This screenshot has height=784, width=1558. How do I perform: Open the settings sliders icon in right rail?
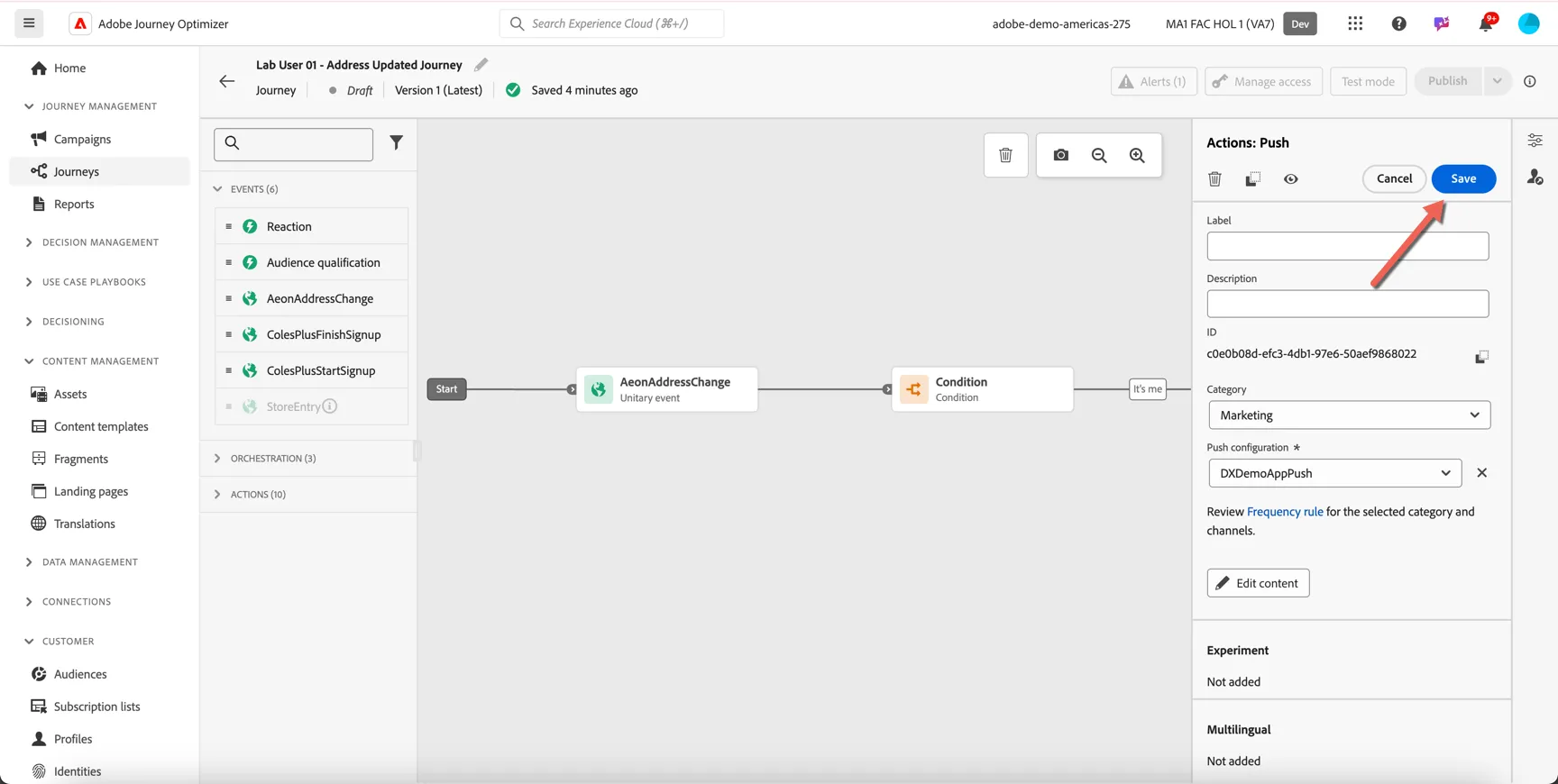pyautogui.click(x=1535, y=140)
